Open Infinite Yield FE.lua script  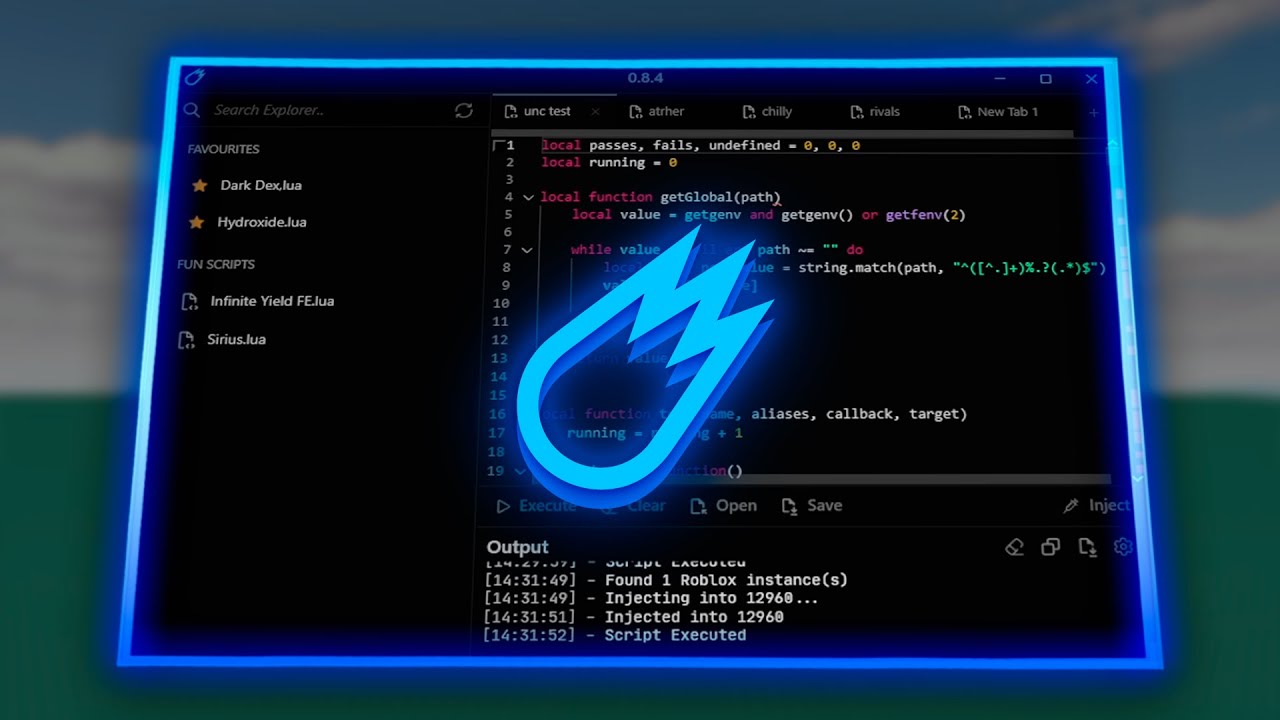pos(256,302)
